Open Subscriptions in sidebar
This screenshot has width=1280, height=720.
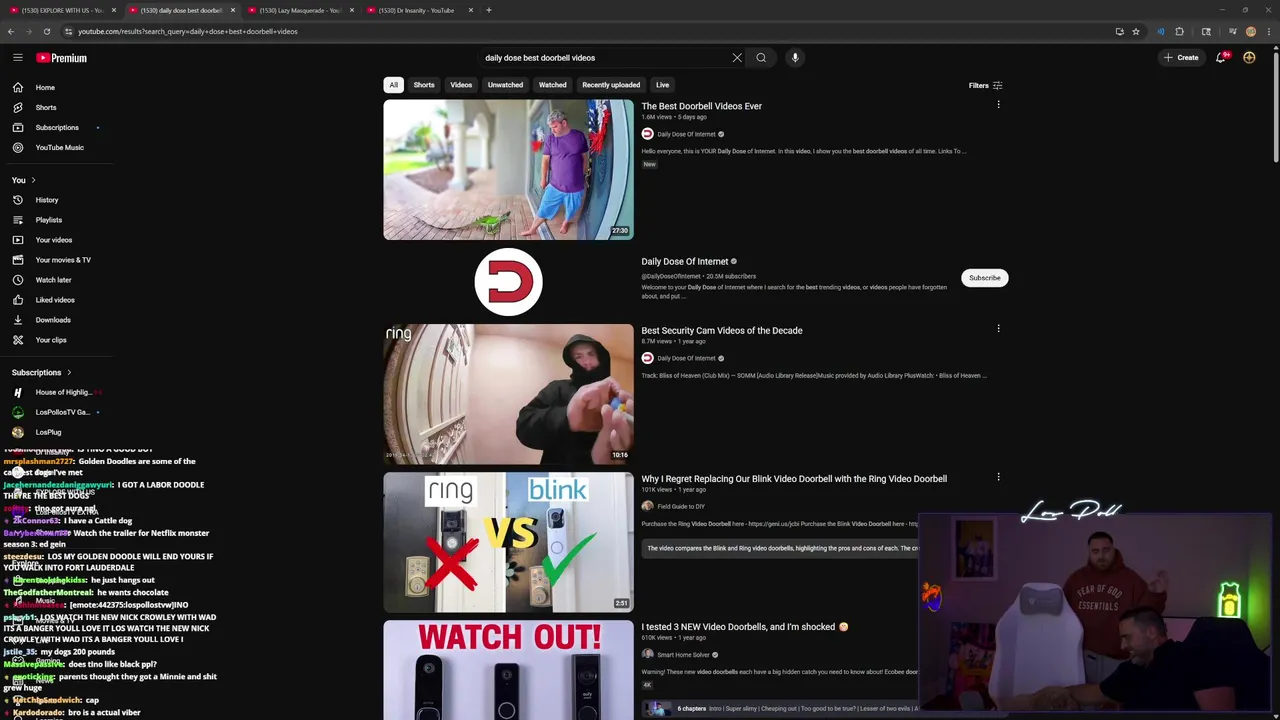(x=56, y=127)
